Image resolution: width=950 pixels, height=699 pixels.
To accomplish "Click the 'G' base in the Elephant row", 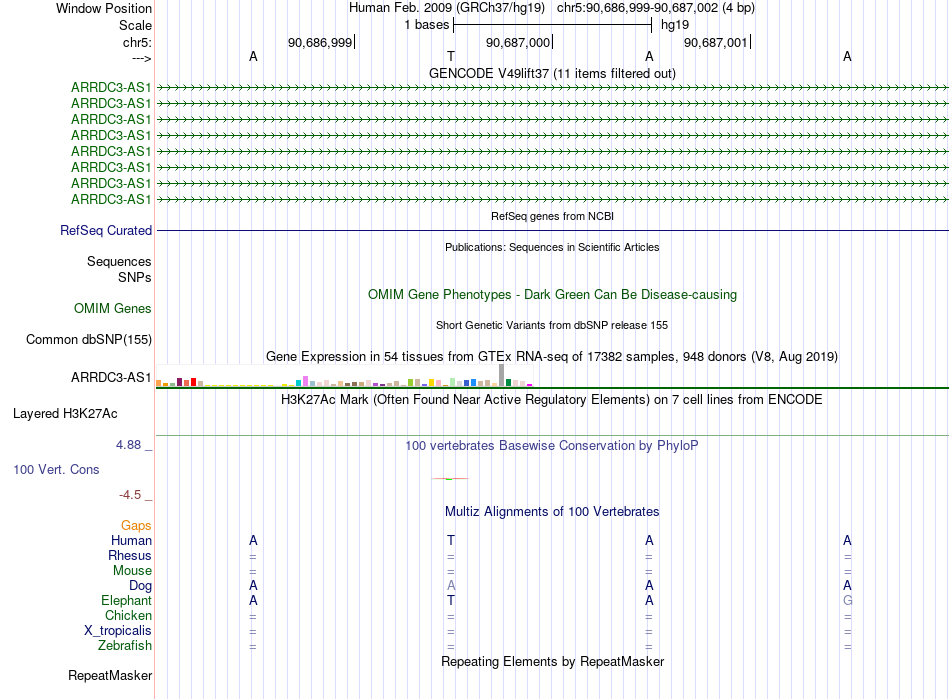I will tap(848, 600).
